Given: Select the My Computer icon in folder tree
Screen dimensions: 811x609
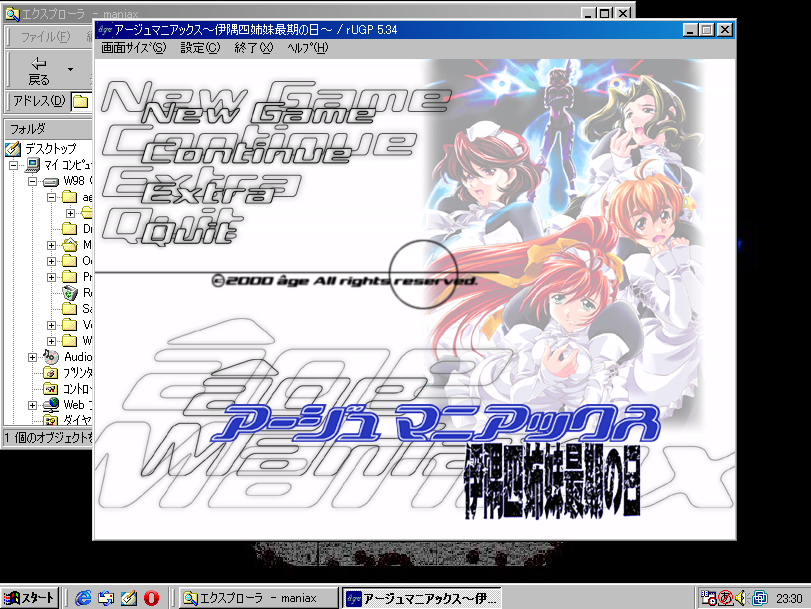Looking at the screenshot, I should tap(32, 165).
